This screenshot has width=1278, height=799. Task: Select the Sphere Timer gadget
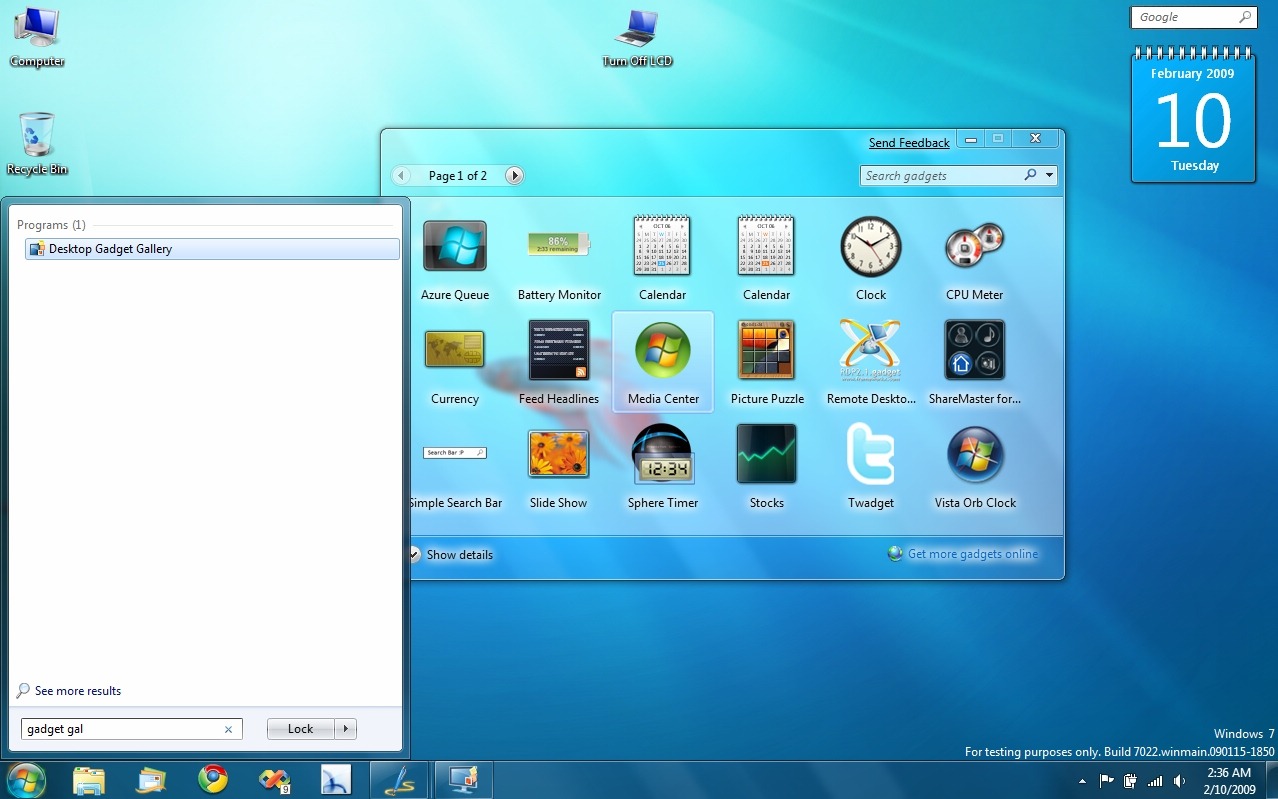[x=663, y=455]
